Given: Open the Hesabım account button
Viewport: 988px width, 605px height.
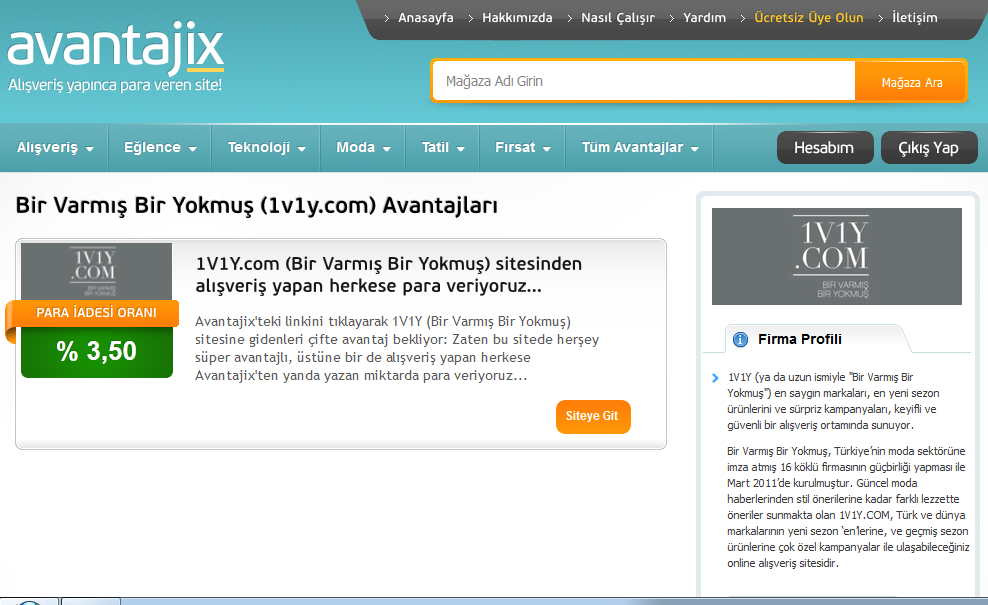Looking at the screenshot, I should pyautogui.click(x=825, y=147).
